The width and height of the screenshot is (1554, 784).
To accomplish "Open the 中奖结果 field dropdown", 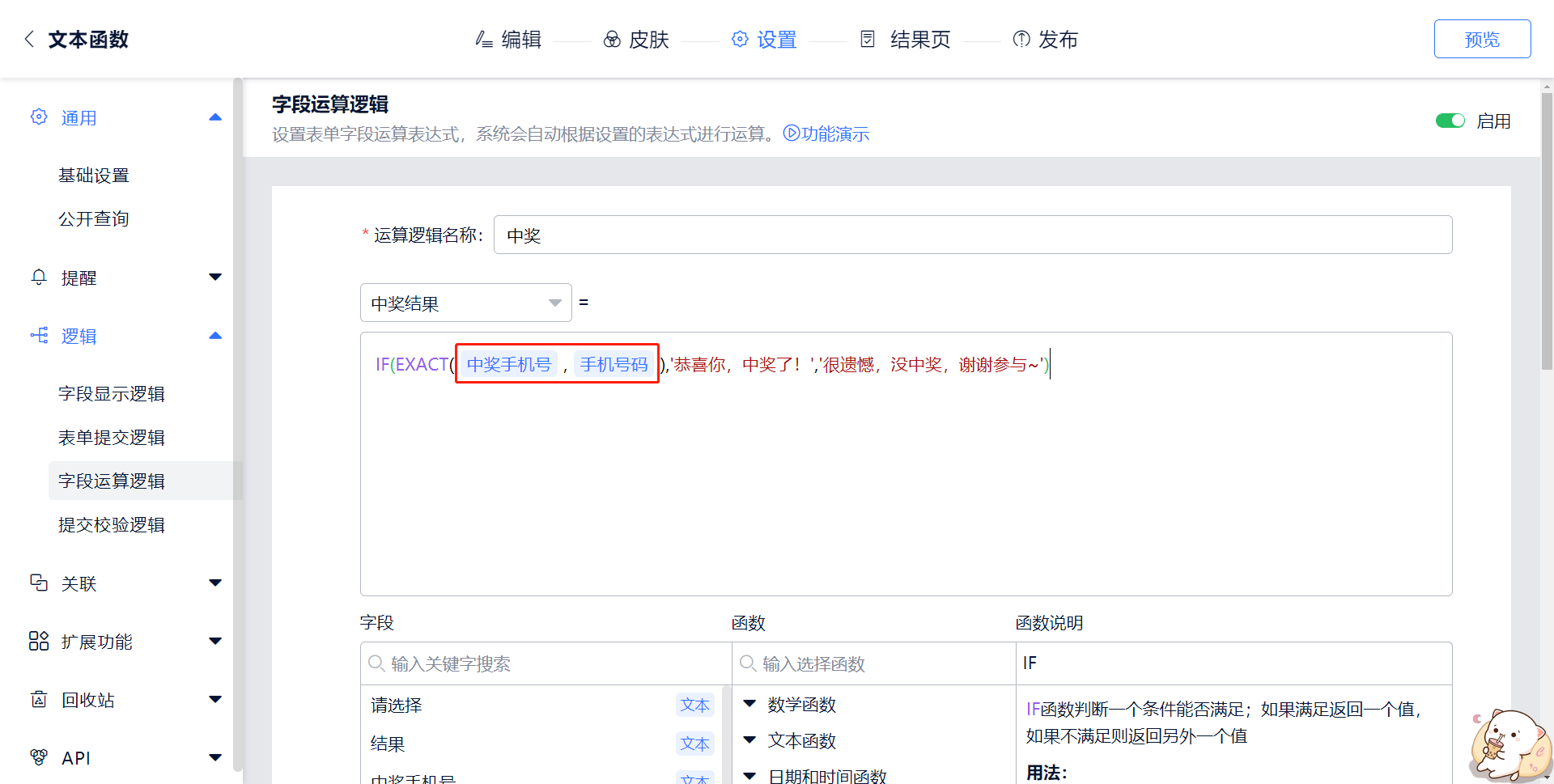I will 465,303.
